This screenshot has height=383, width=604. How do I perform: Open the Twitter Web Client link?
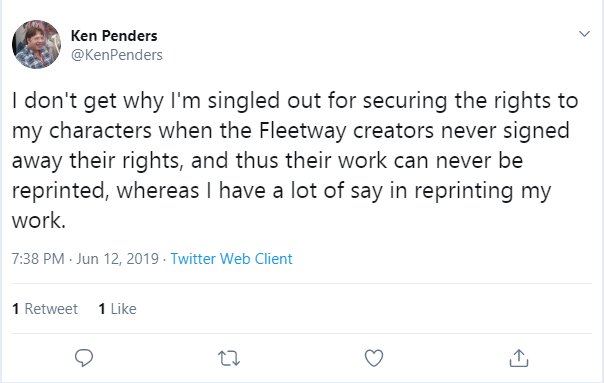[x=231, y=259]
